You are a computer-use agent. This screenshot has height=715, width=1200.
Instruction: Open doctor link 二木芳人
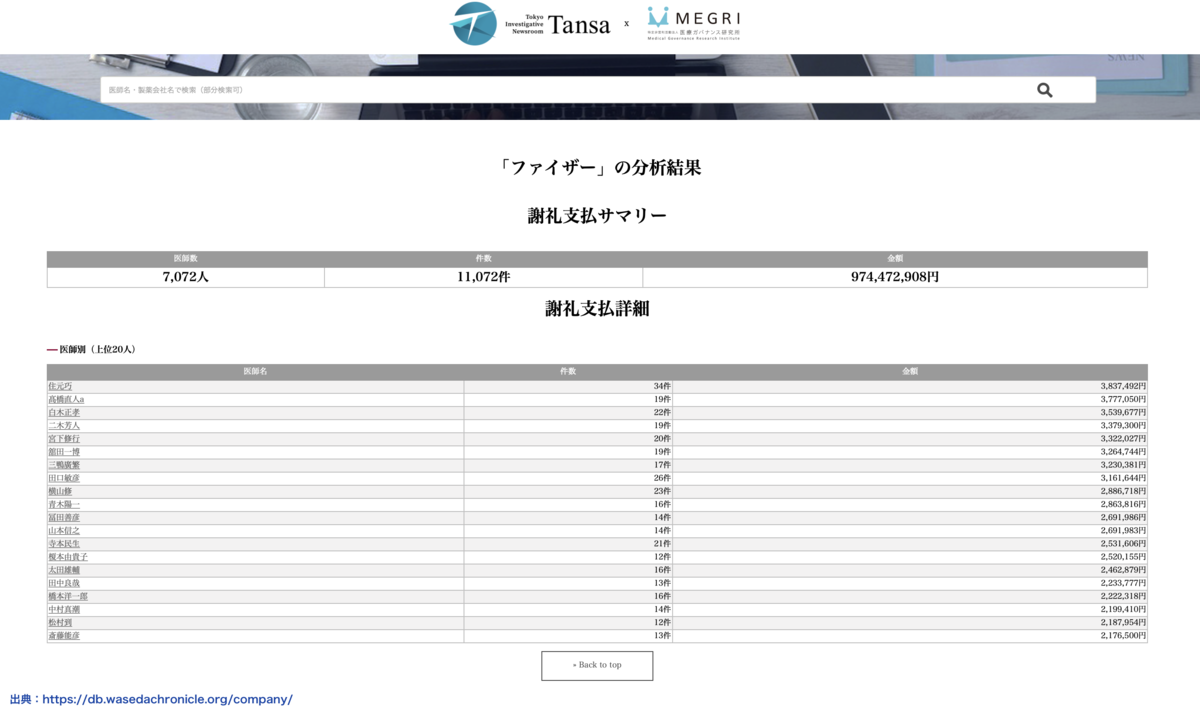[x=64, y=425]
